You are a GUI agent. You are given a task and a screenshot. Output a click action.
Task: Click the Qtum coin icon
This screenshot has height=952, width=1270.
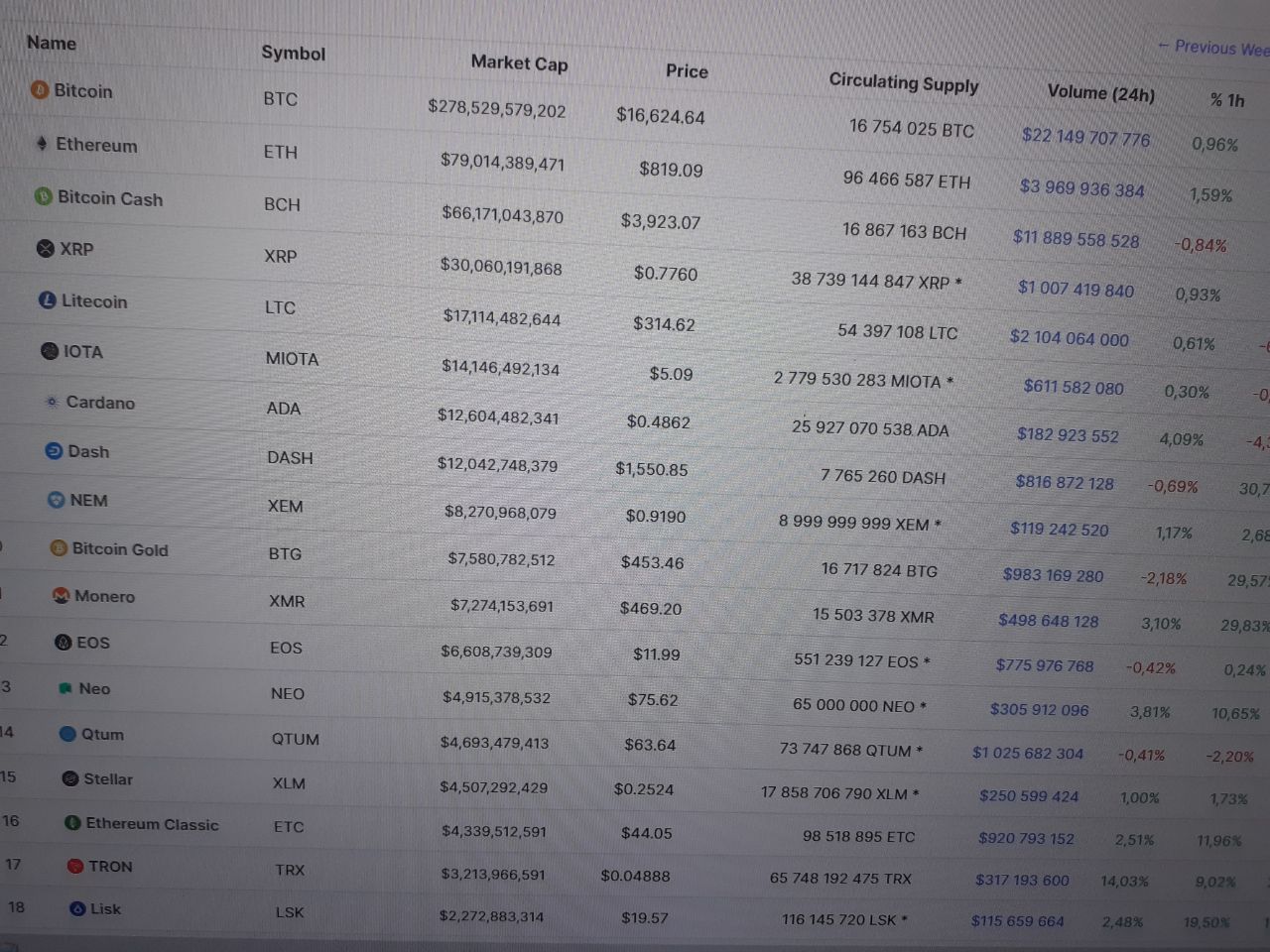[x=67, y=734]
